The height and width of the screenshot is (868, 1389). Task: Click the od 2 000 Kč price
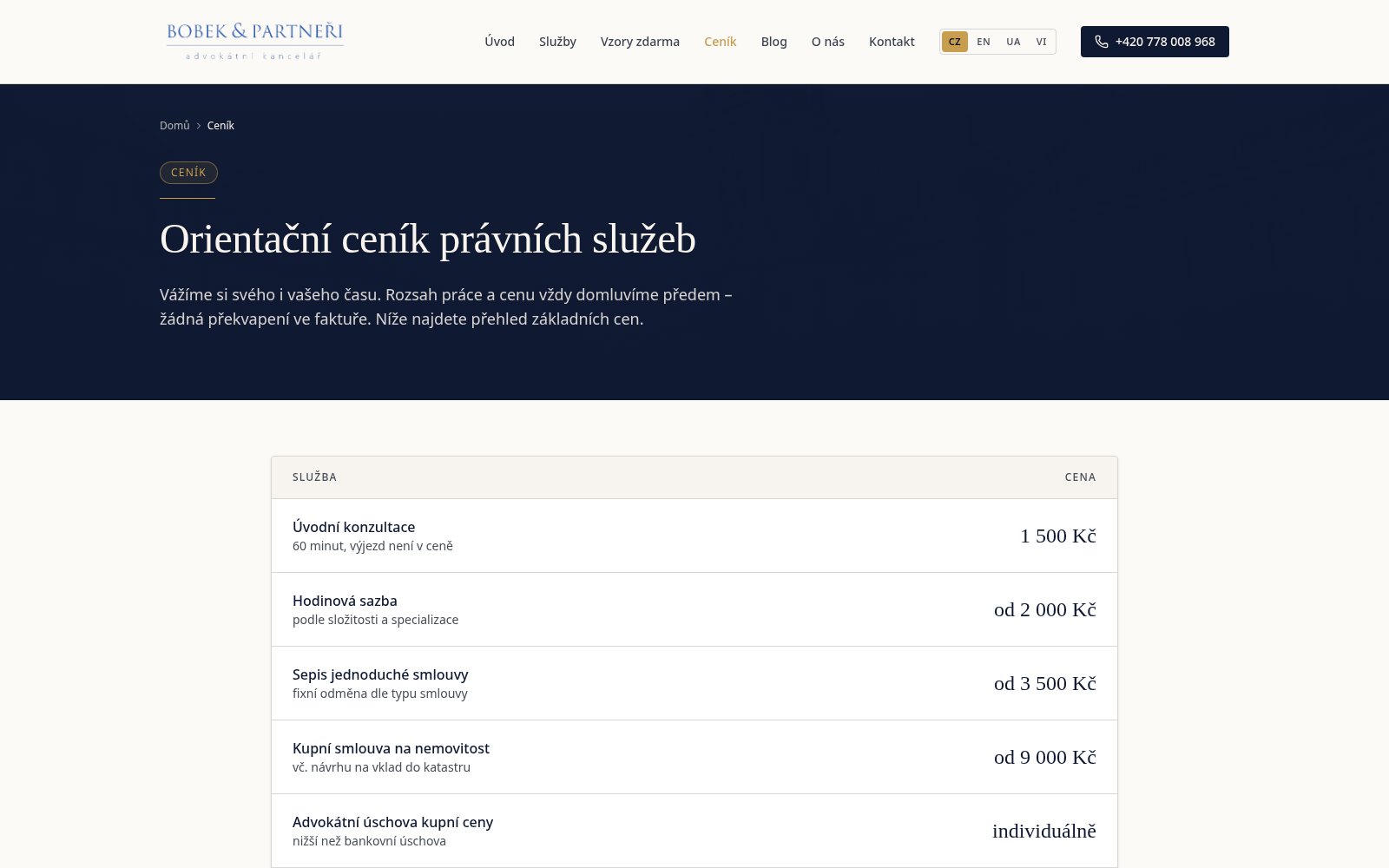(x=1045, y=609)
